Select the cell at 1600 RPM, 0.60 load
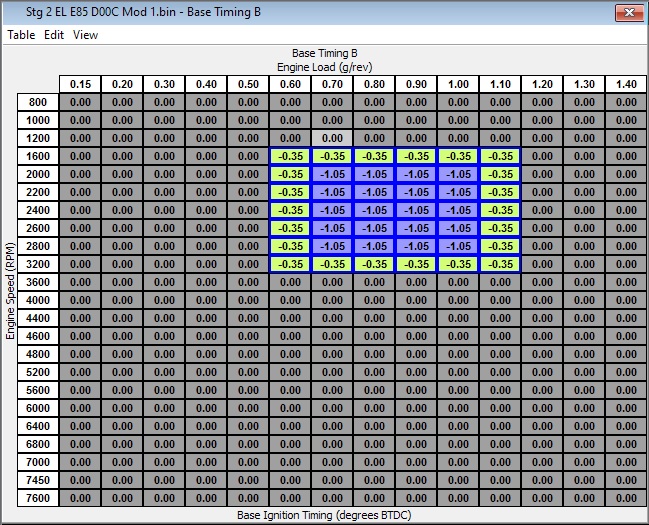This screenshot has height=525, width=649. click(290, 156)
